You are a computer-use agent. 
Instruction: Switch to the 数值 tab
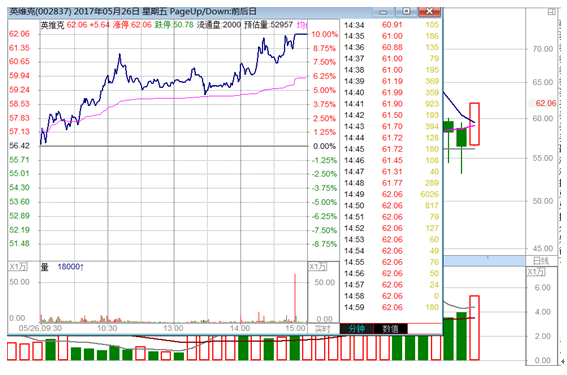click(391, 328)
